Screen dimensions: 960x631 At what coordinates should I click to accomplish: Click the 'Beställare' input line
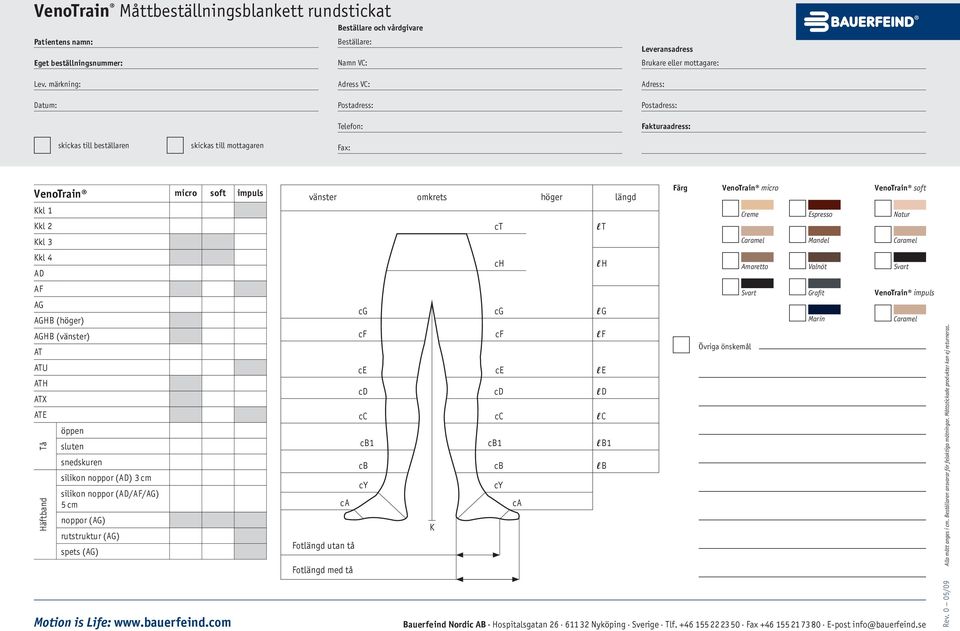point(479,42)
